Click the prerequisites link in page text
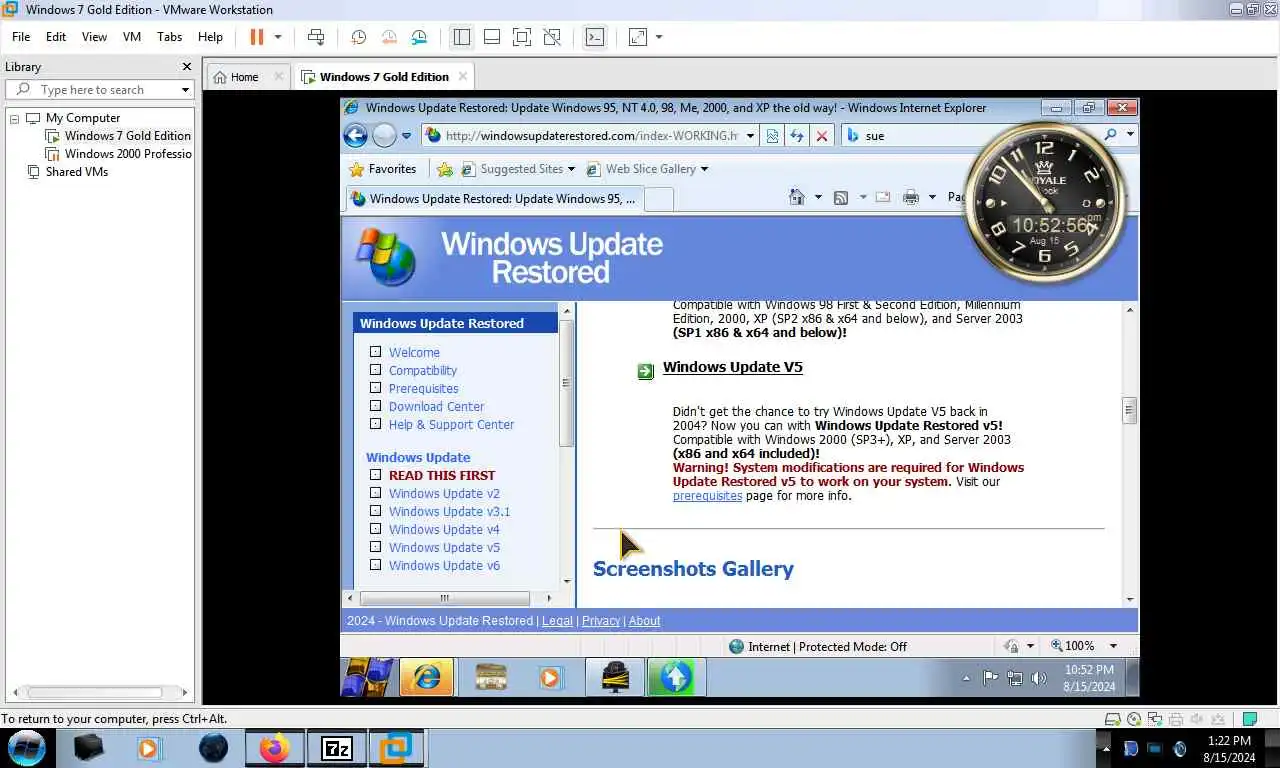Viewport: 1280px width, 768px height. coord(707,496)
